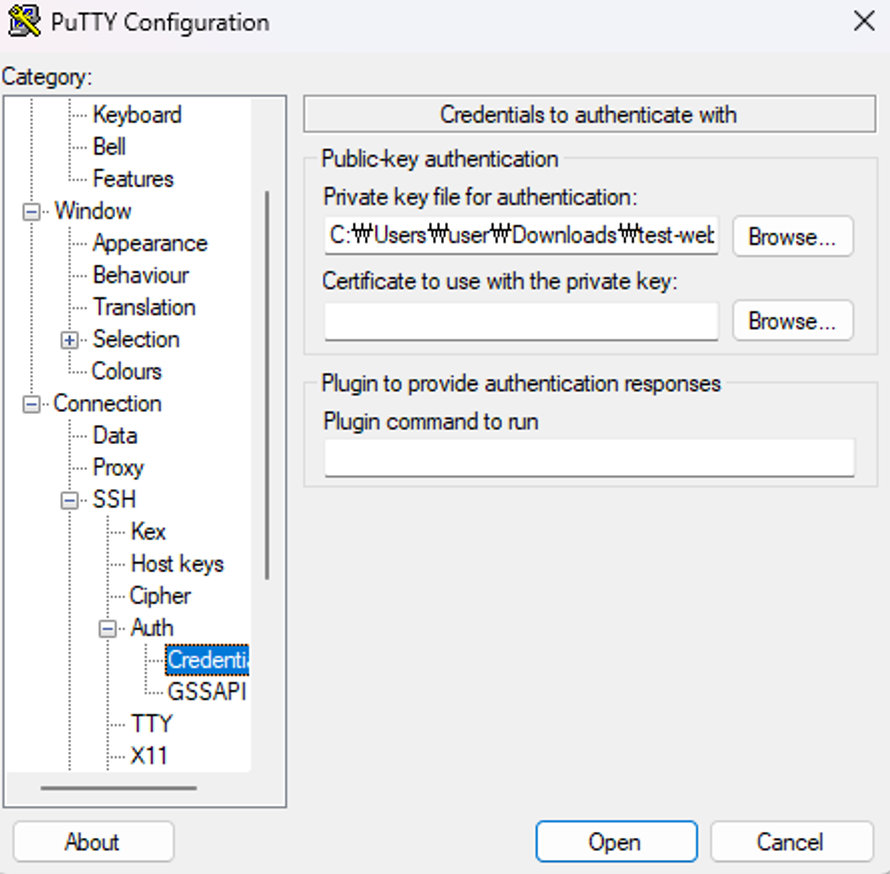Close the PuTTY Configuration window
Image resolution: width=890 pixels, height=874 pixels.
point(864,22)
